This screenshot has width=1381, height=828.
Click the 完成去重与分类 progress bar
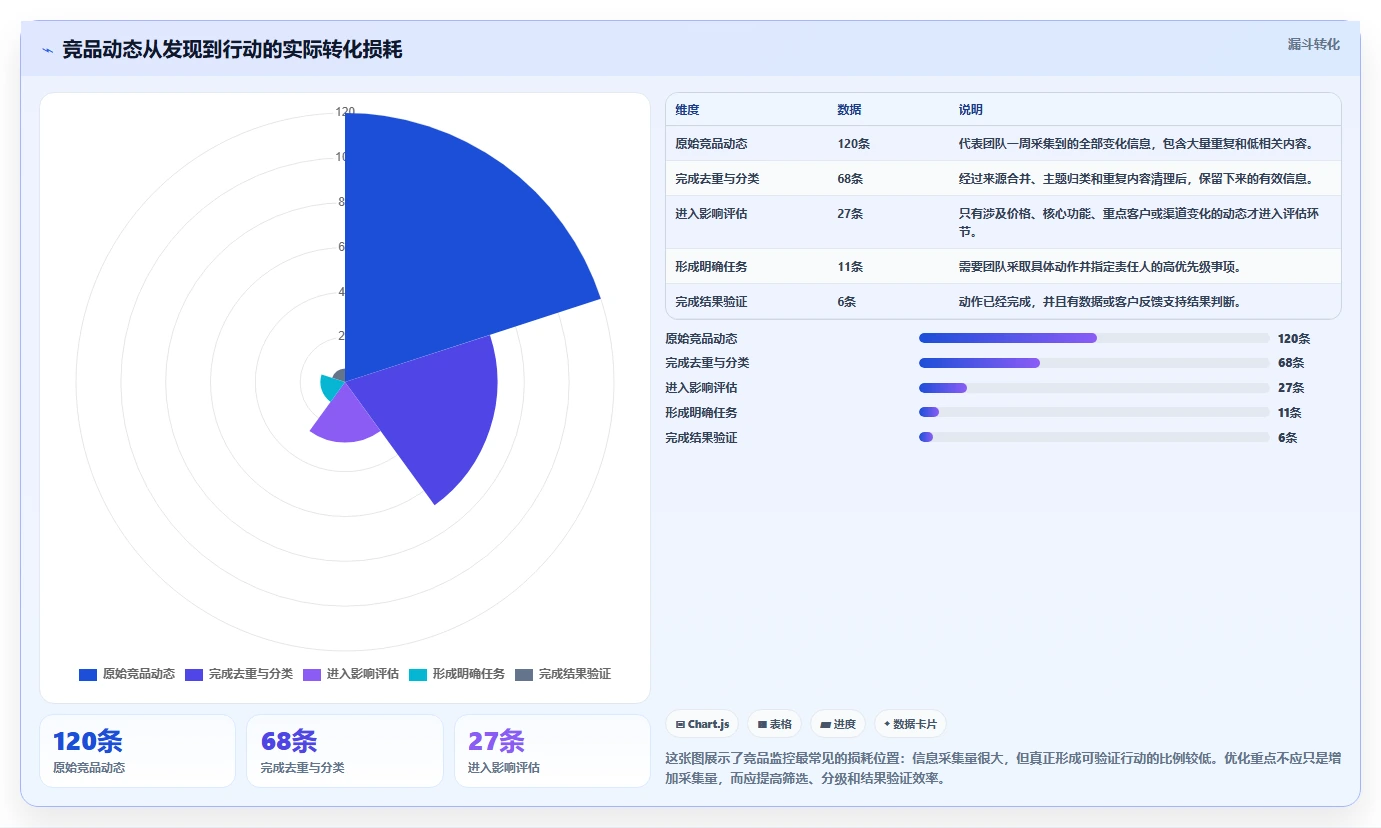[x=1094, y=362]
